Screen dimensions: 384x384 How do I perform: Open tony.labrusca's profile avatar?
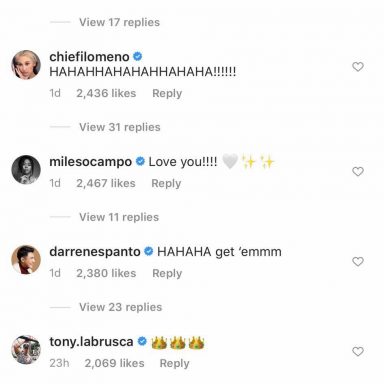[x=26, y=349]
